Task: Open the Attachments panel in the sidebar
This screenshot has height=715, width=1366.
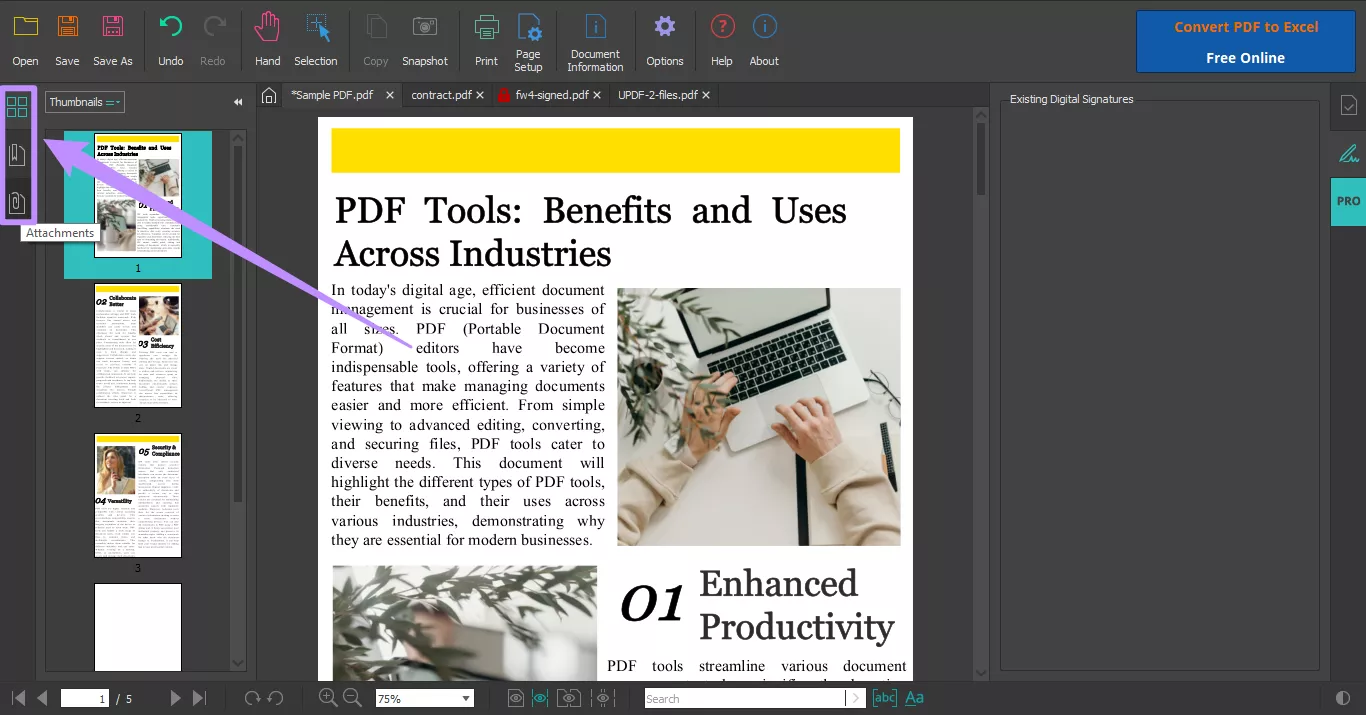Action: (x=17, y=202)
